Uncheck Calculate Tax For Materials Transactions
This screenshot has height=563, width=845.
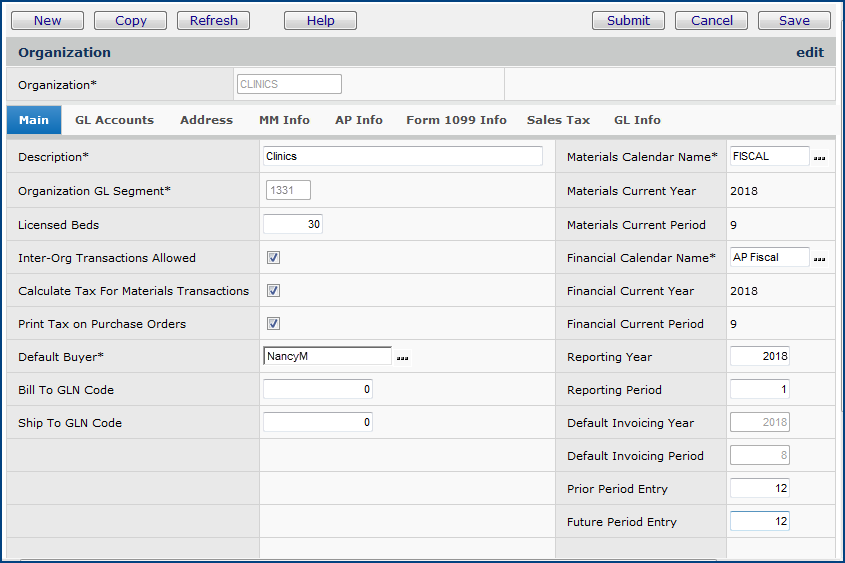click(x=273, y=291)
